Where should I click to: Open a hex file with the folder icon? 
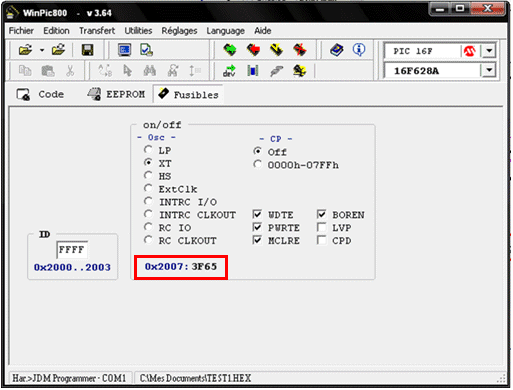click(x=26, y=50)
